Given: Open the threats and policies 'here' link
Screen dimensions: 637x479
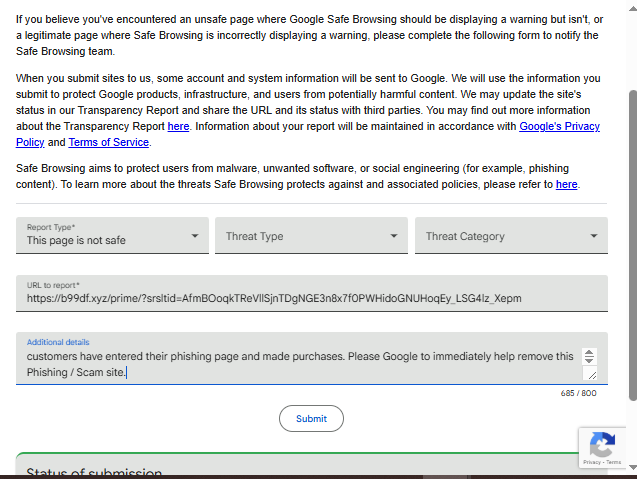Looking at the screenshot, I should coord(566,184).
